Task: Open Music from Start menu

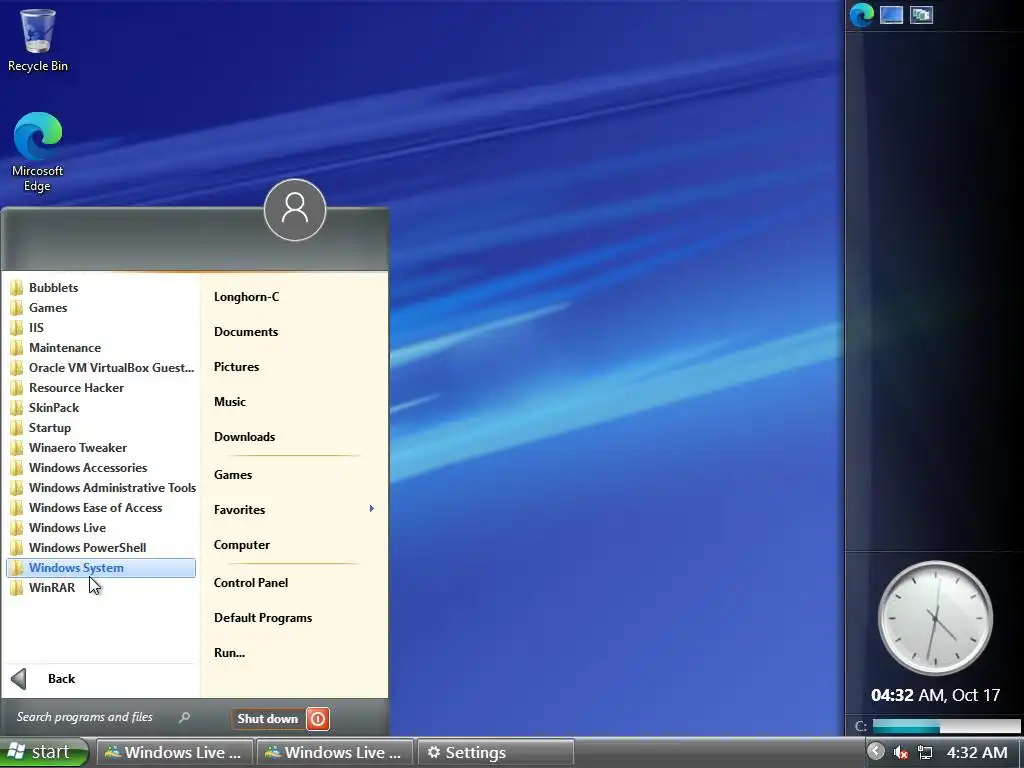Action: 230,402
